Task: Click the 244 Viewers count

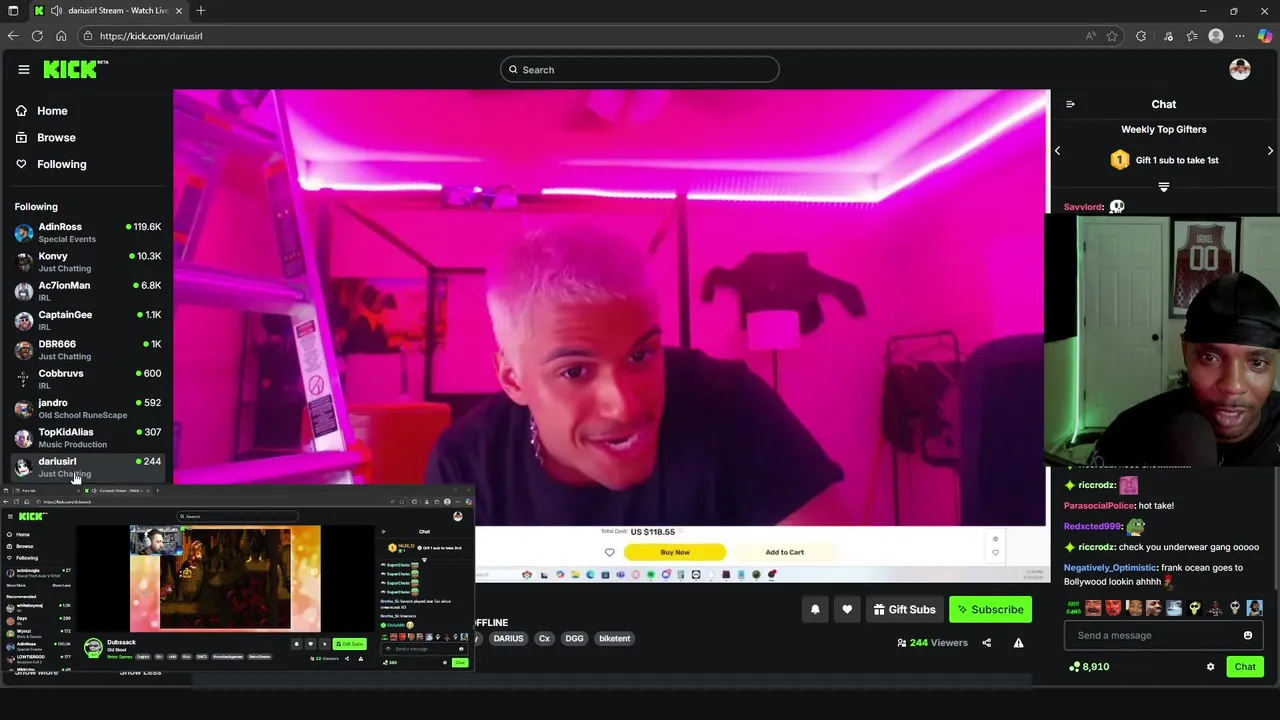Action: 932,643
